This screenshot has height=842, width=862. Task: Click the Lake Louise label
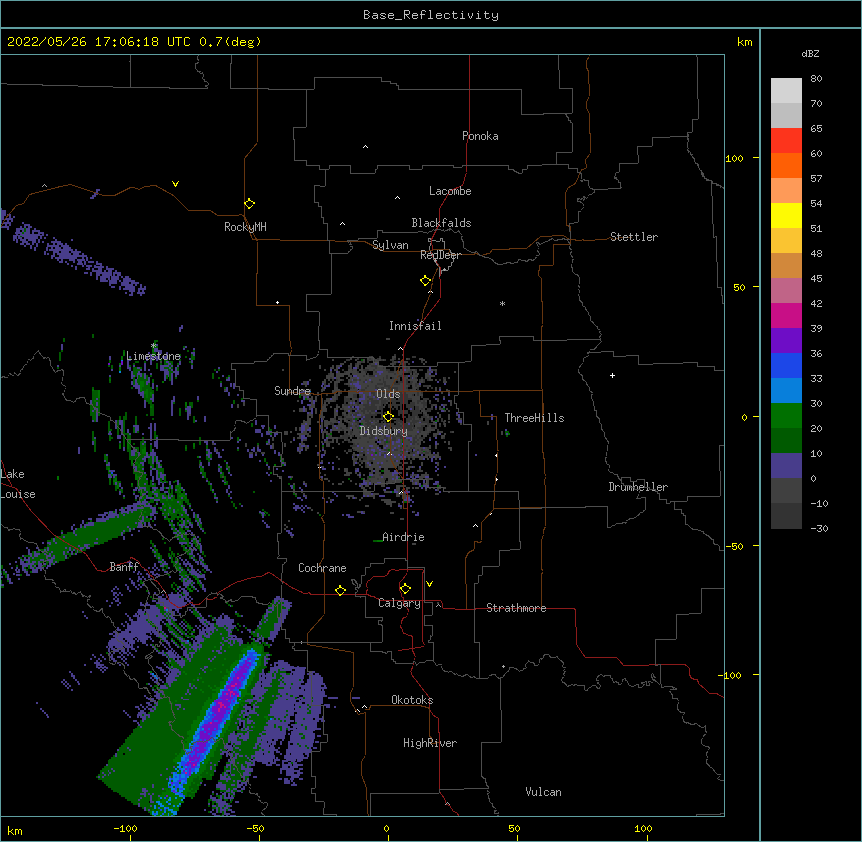pos(18,484)
